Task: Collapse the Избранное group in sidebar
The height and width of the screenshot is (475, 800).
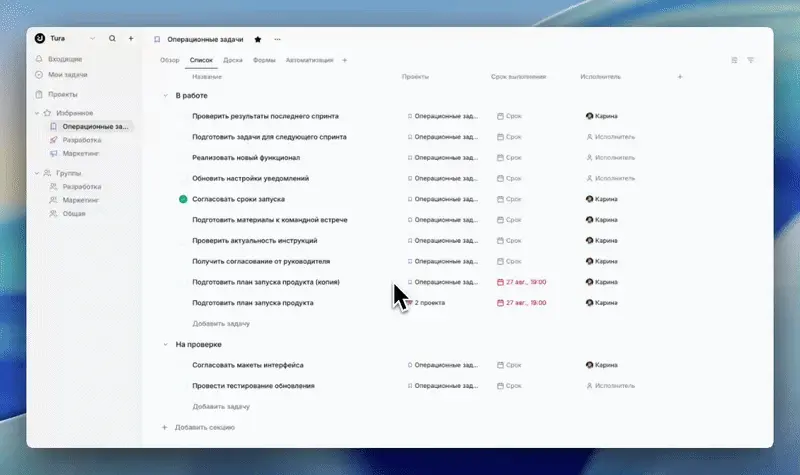Action: pos(37,113)
